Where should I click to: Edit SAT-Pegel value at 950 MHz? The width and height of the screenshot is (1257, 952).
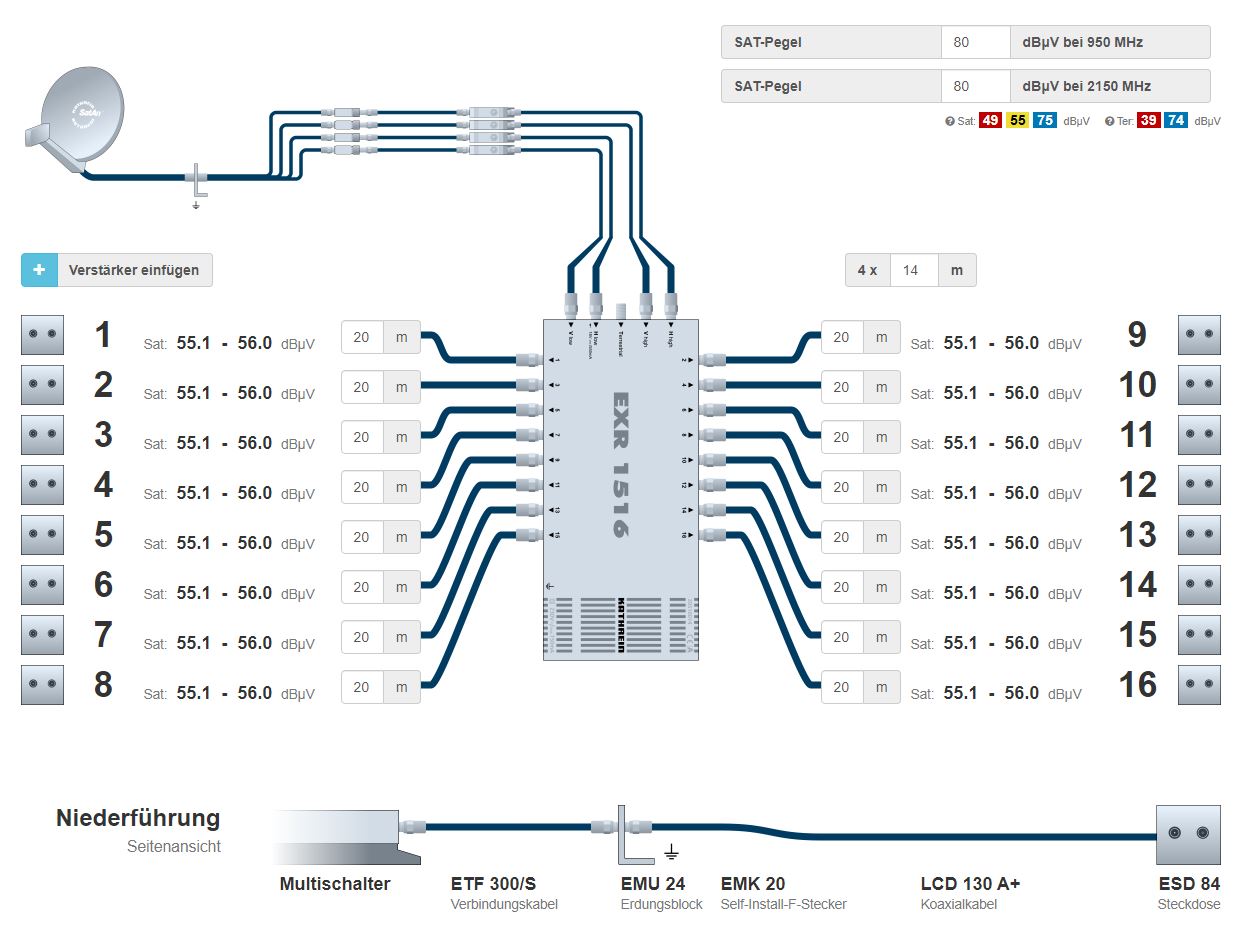click(x=975, y=42)
